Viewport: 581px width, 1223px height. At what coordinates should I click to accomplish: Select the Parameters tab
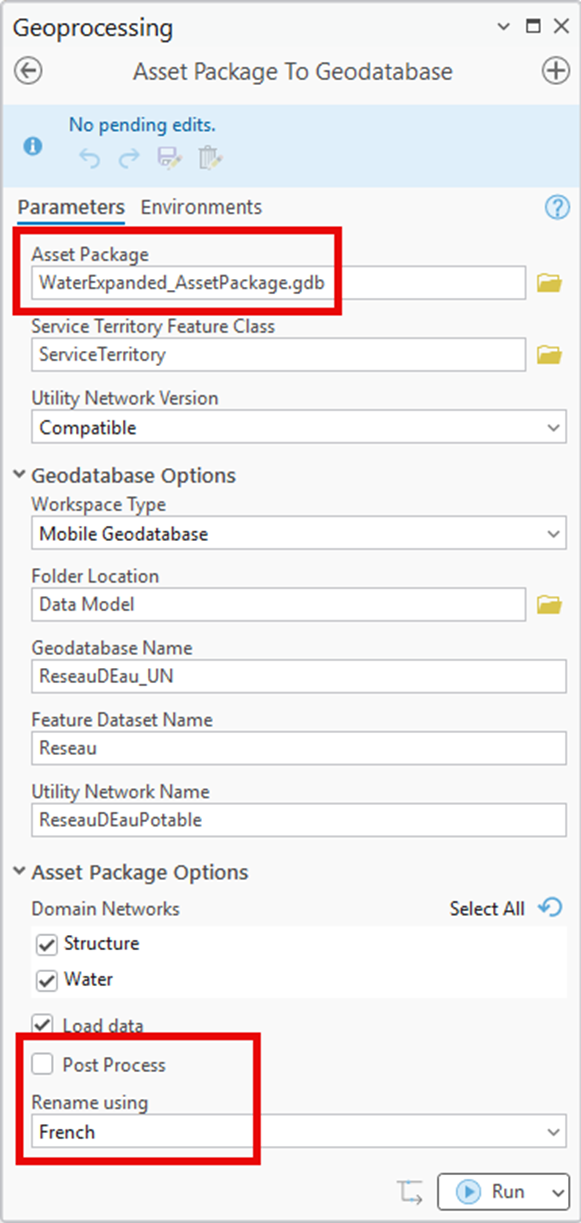71,207
